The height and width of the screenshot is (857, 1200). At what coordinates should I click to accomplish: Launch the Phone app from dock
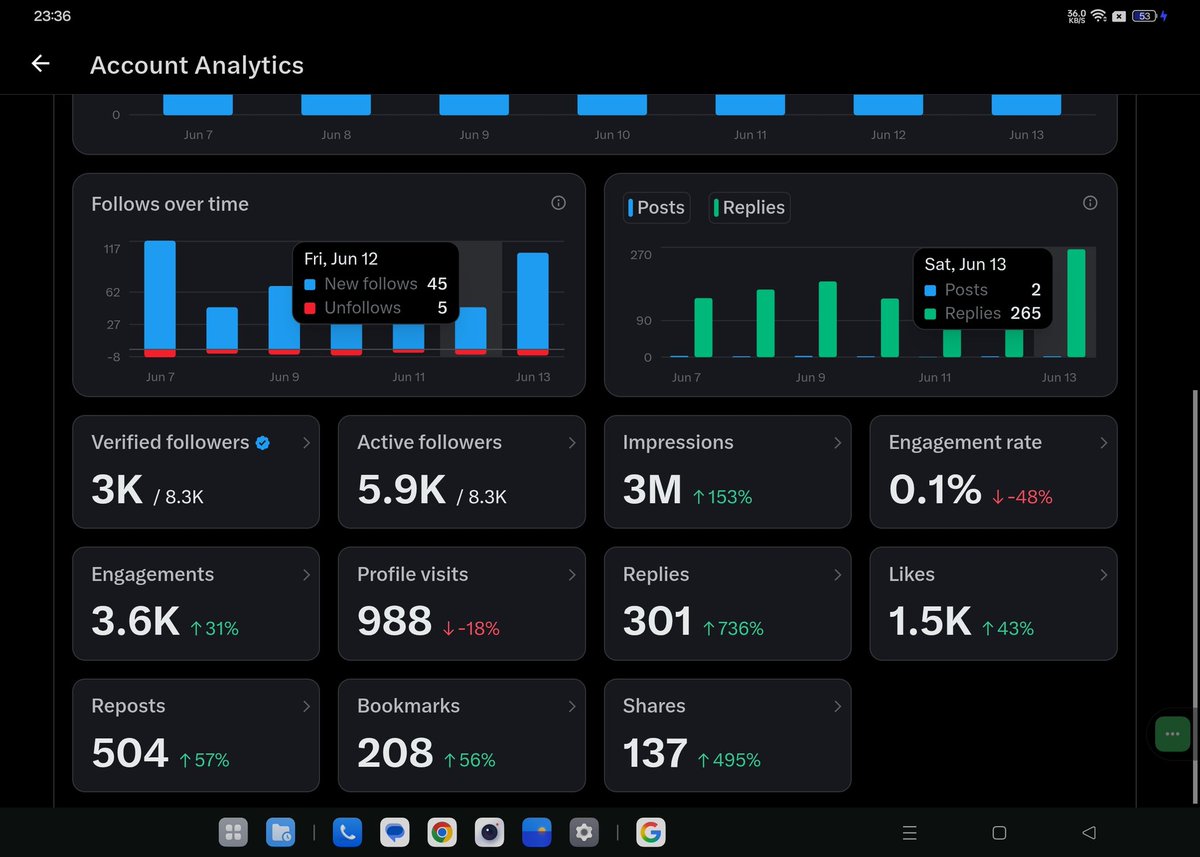click(x=347, y=832)
